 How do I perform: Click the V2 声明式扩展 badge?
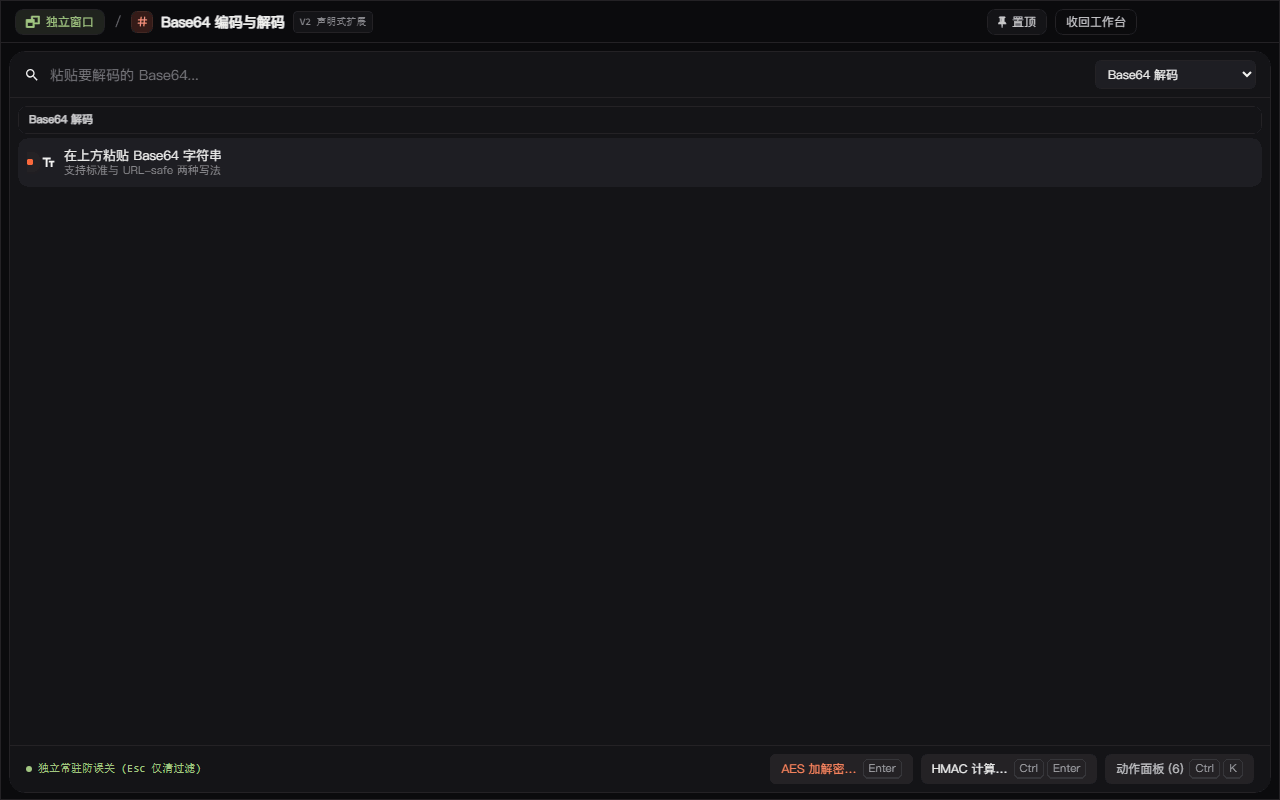click(x=333, y=22)
